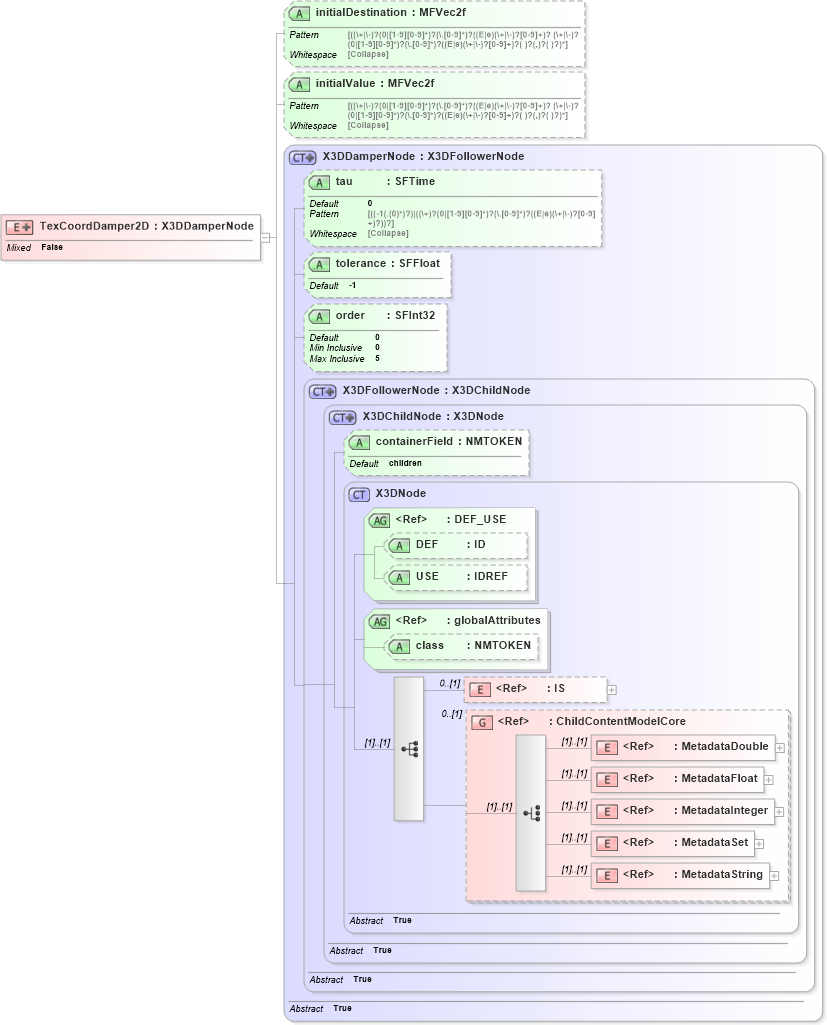This screenshot has height=1025, width=827.
Task: Click the A icon beside containerField attribute
Action: coord(359,443)
